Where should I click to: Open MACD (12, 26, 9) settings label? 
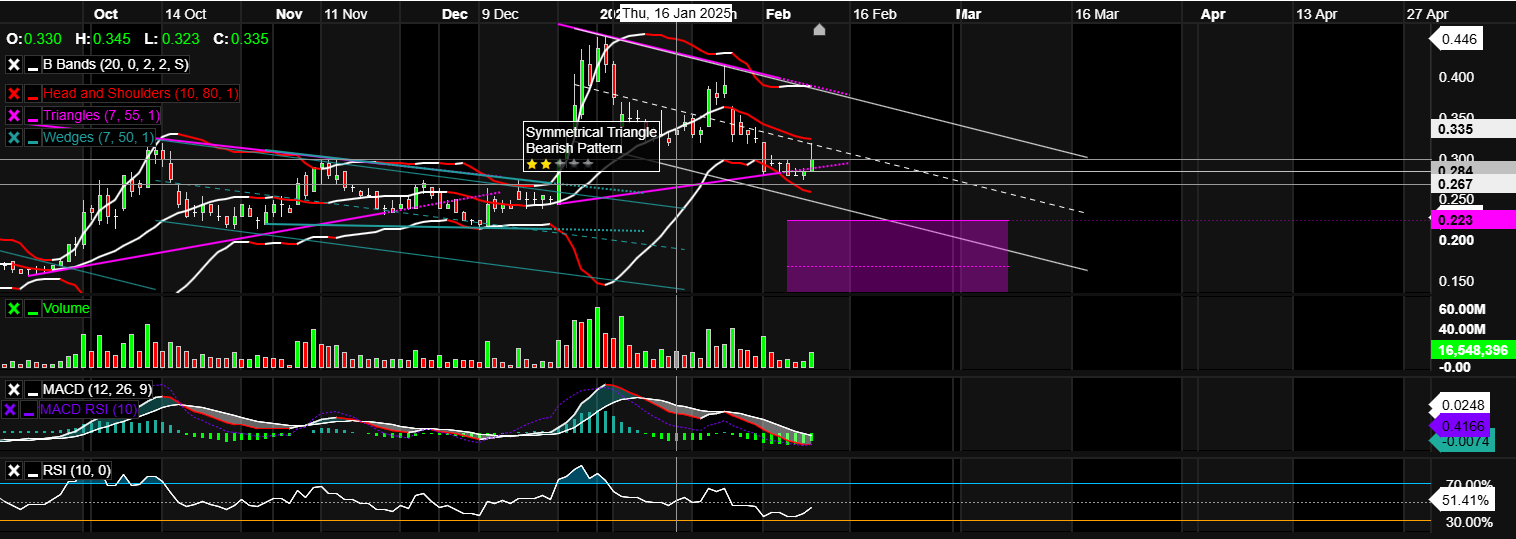coord(95,389)
